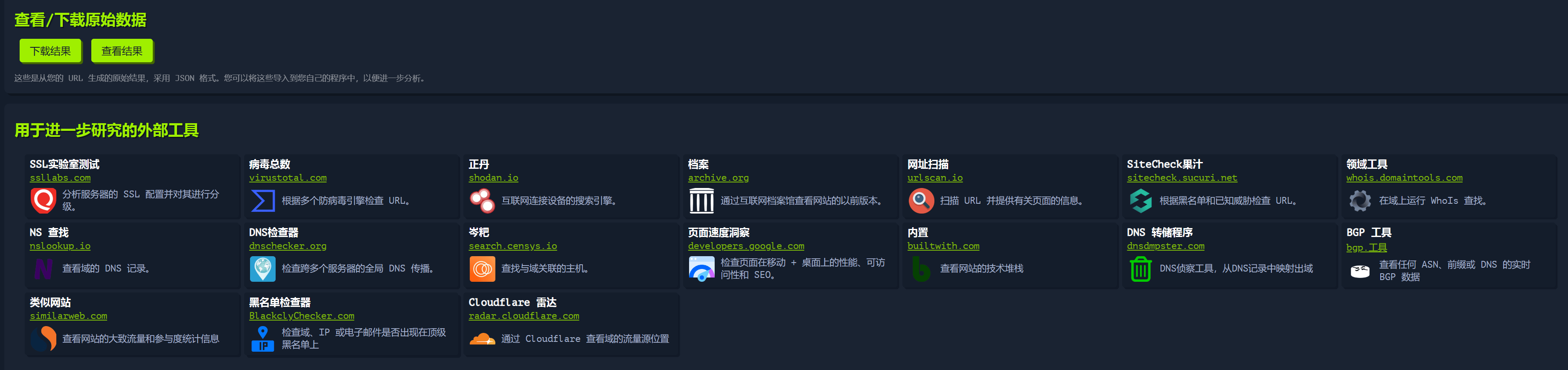Click the PageSpeed Insights gauge icon
The width and height of the screenshot is (1568, 370).
701,269
